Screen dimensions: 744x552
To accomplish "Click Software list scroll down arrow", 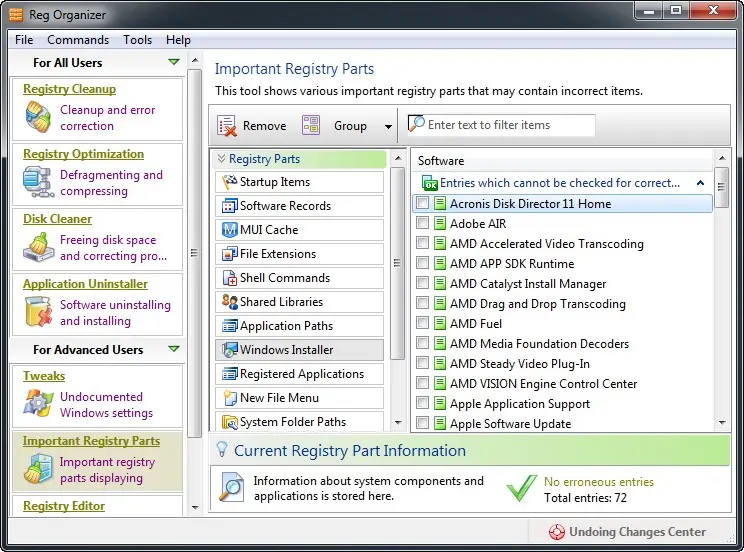I will (x=722, y=422).
